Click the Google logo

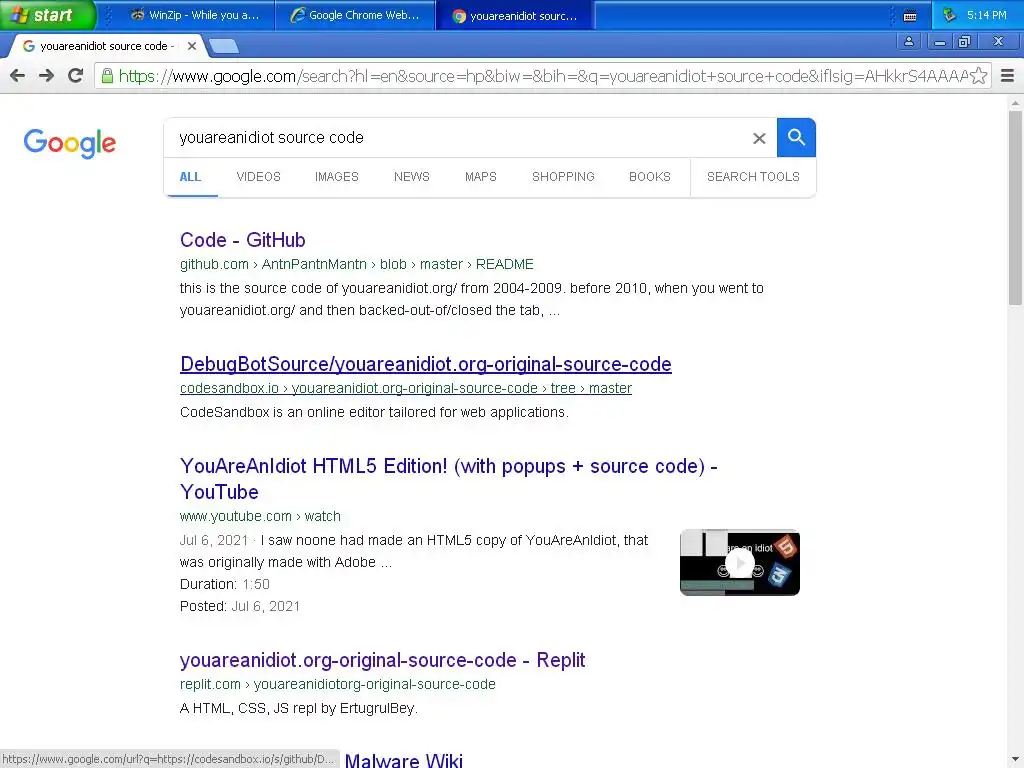click(x=70, y=143)
